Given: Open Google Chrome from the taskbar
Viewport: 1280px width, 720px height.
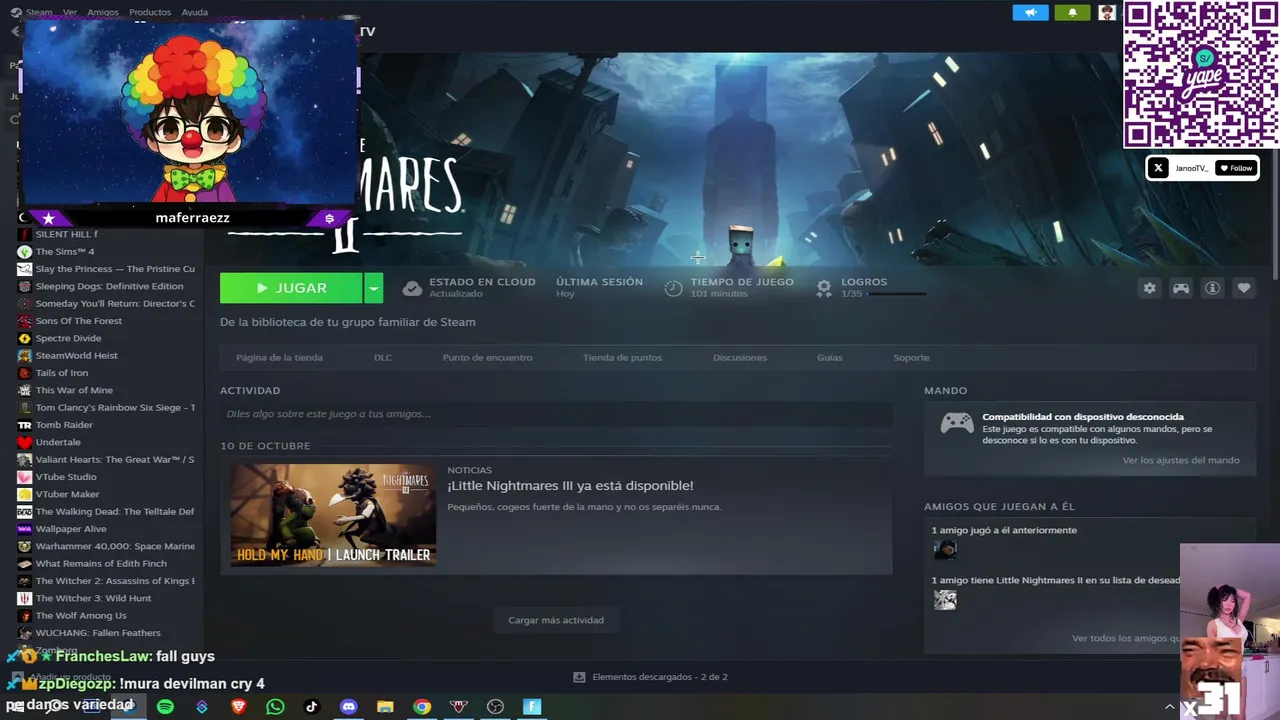Looking at the screenshot, I should coord(422,706).
